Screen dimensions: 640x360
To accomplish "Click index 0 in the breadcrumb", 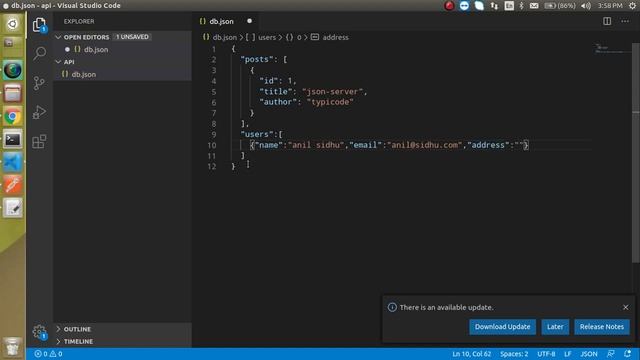I will coord(299,37).
